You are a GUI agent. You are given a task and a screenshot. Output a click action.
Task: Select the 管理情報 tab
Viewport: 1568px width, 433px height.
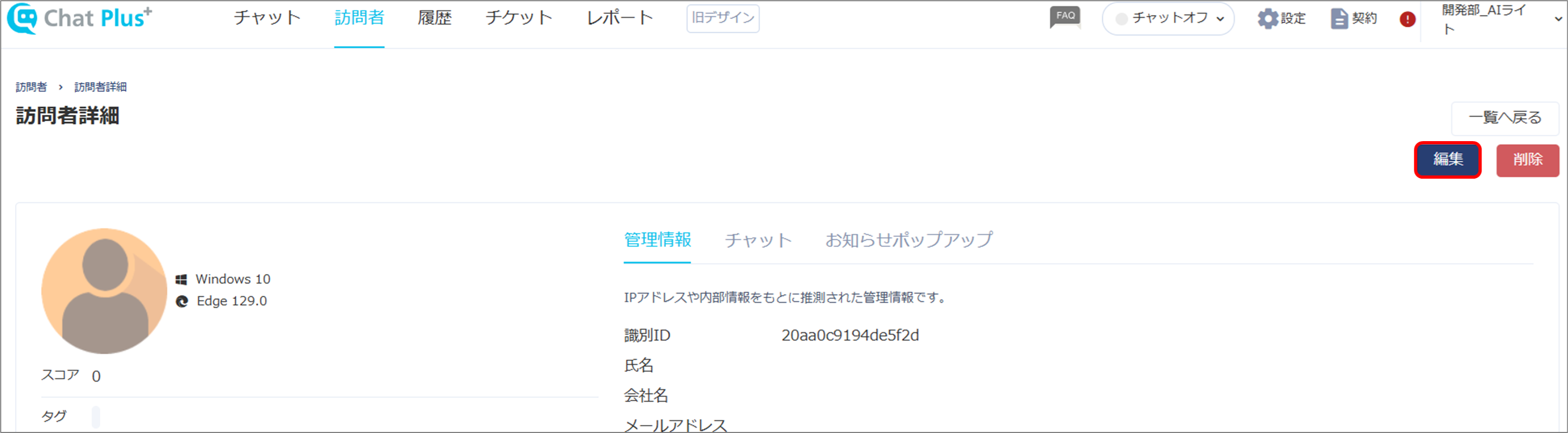657,240
